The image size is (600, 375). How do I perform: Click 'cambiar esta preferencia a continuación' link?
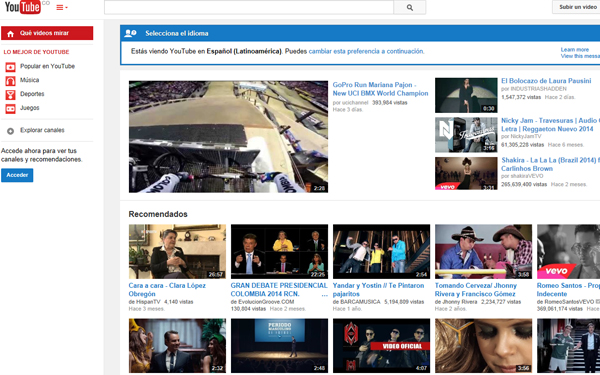click(366, 51)
